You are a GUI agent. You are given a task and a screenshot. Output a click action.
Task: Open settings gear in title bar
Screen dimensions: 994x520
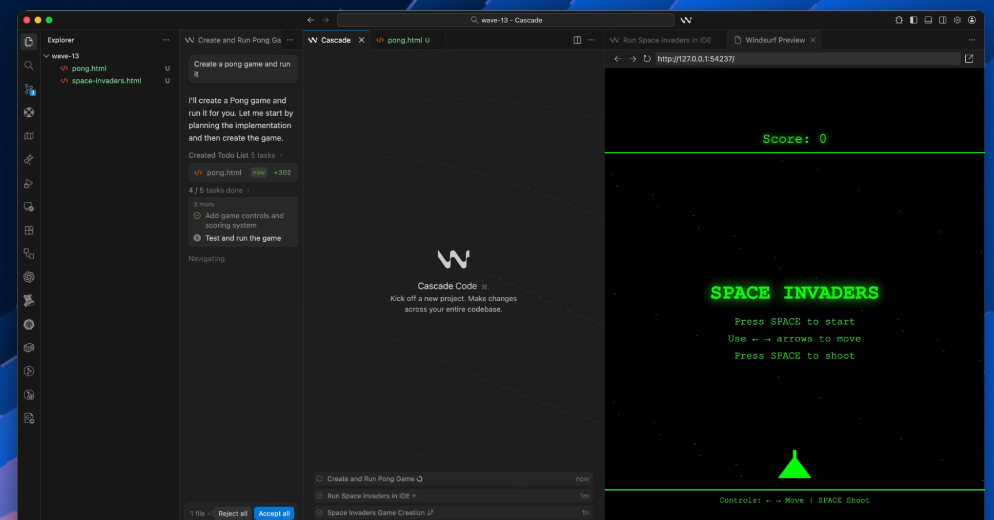click(957, 20)
